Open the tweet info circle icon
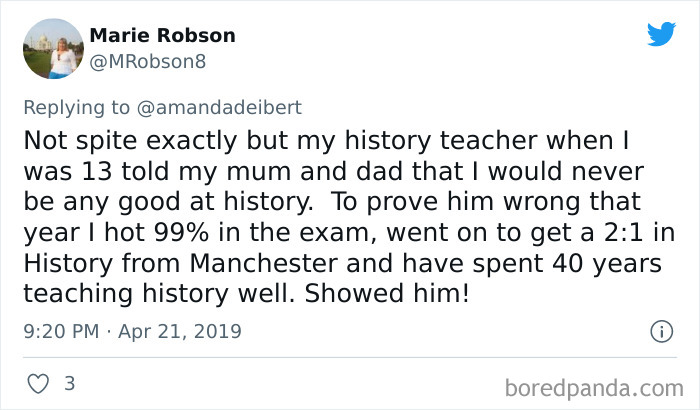Viewport: 700px width, 410px height. [661, 331]
